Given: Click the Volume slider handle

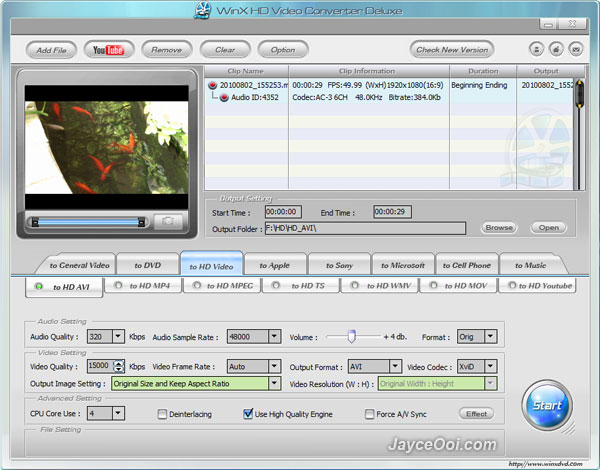Looking at the screenshot, I should click(x=351, y=336).
